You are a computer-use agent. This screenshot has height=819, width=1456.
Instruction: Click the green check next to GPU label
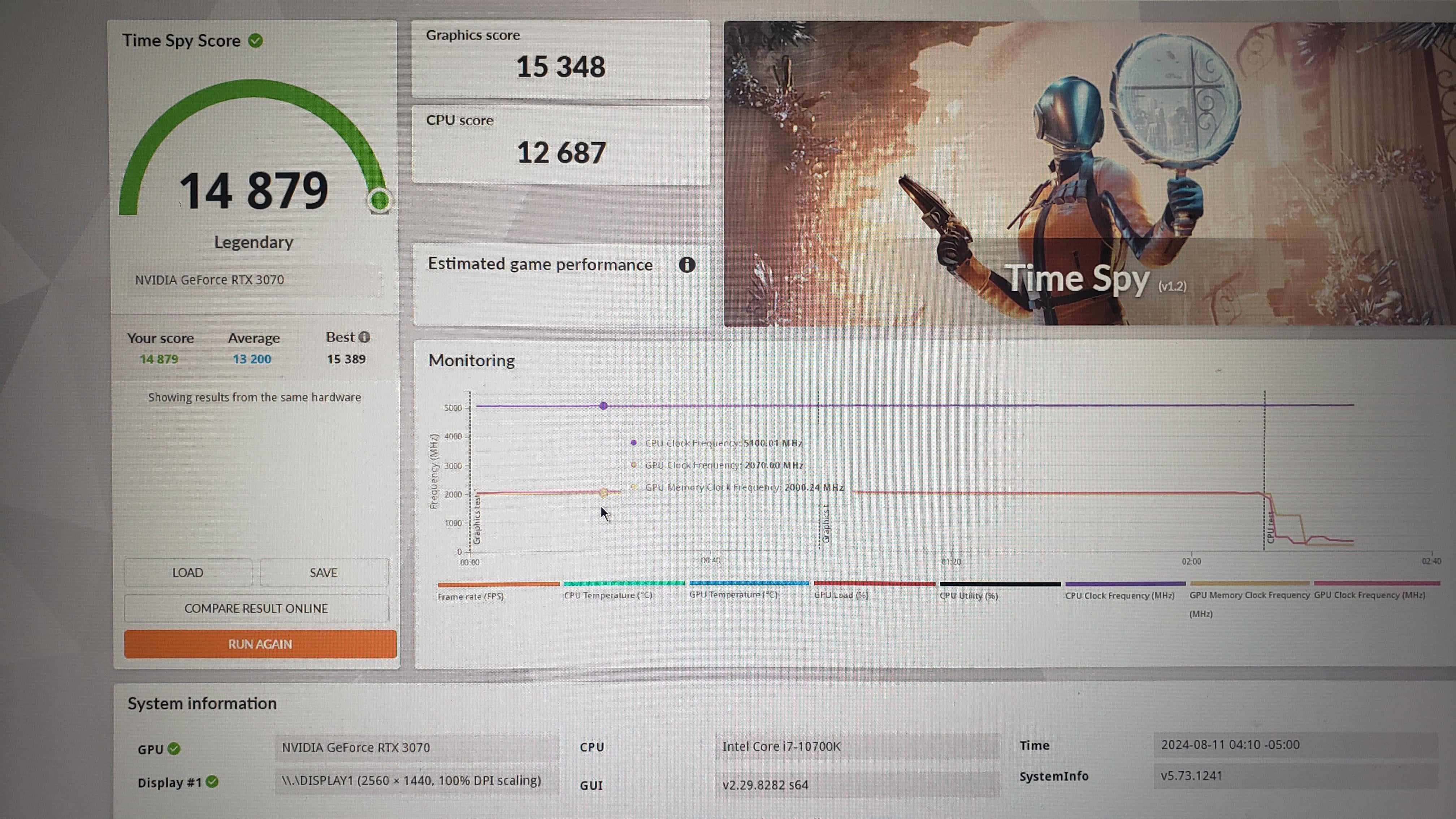[174, 748]
